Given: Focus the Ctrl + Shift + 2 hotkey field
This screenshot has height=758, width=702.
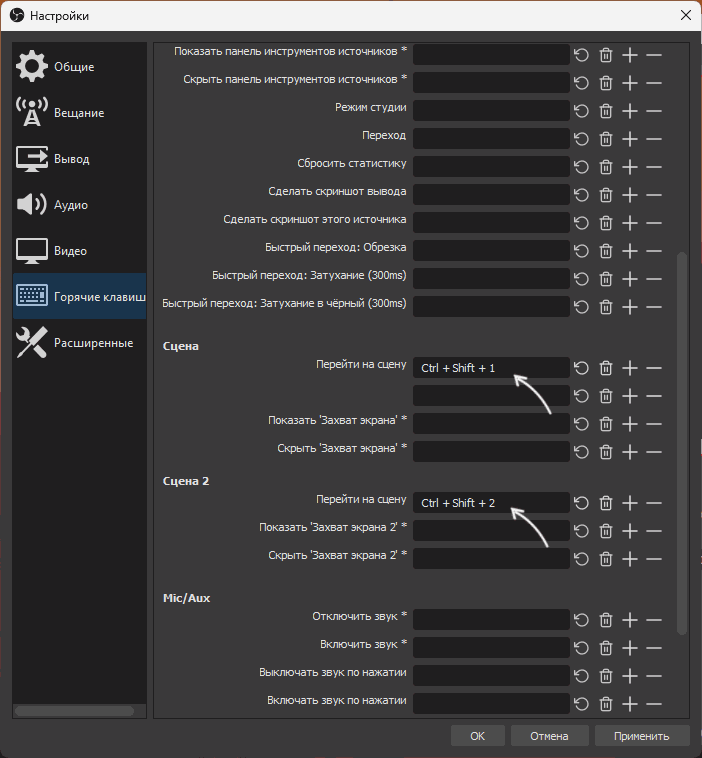Looking at the screenshot, I should coord(490,503).
